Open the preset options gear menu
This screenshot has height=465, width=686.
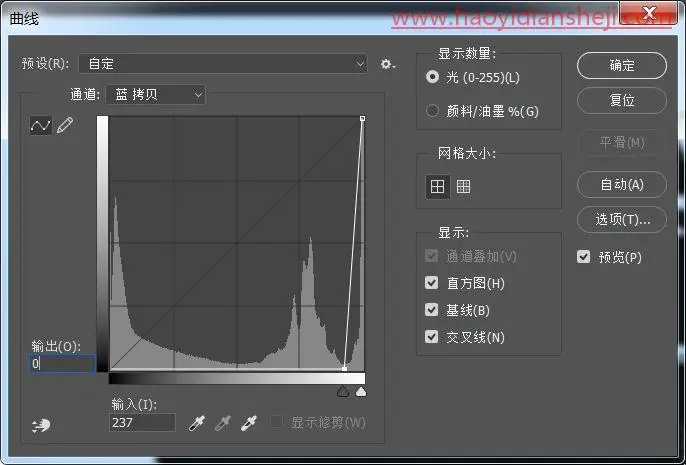click(387, 64)
